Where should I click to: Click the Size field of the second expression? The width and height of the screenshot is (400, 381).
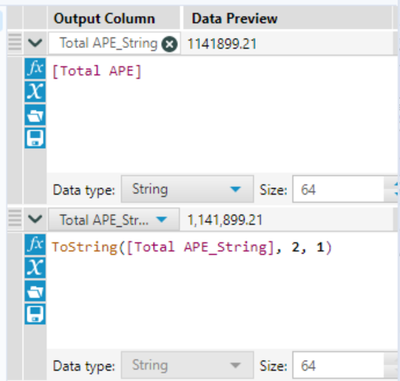click(338, 365)
